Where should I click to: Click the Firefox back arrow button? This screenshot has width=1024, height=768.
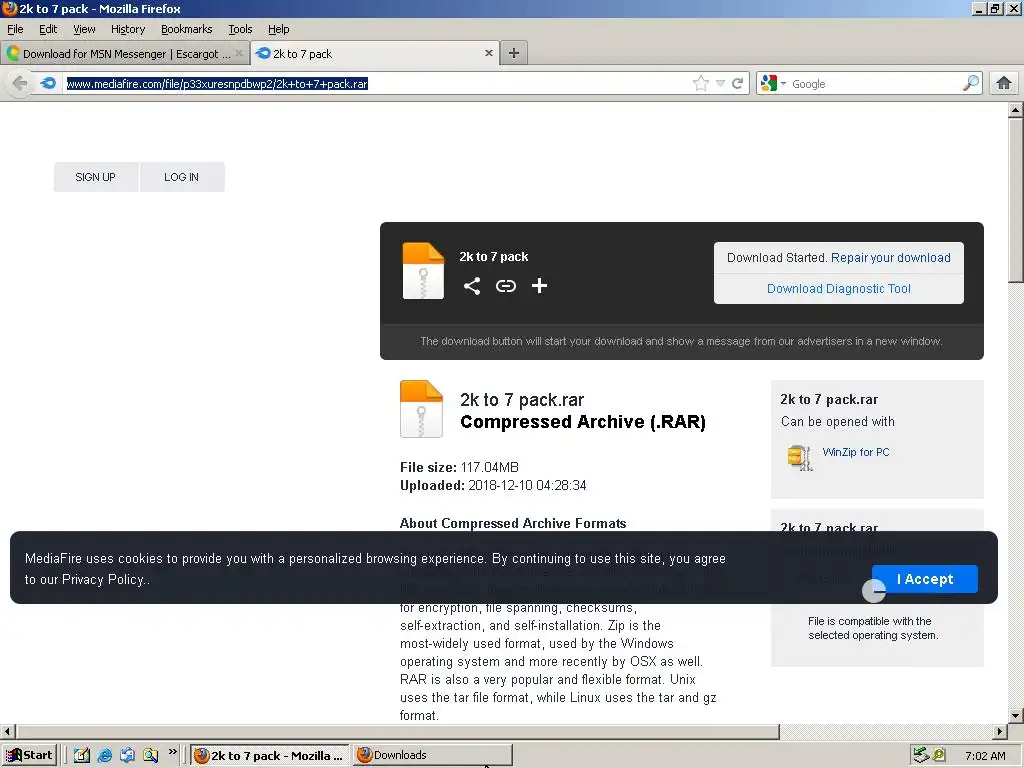pos(20,84)
